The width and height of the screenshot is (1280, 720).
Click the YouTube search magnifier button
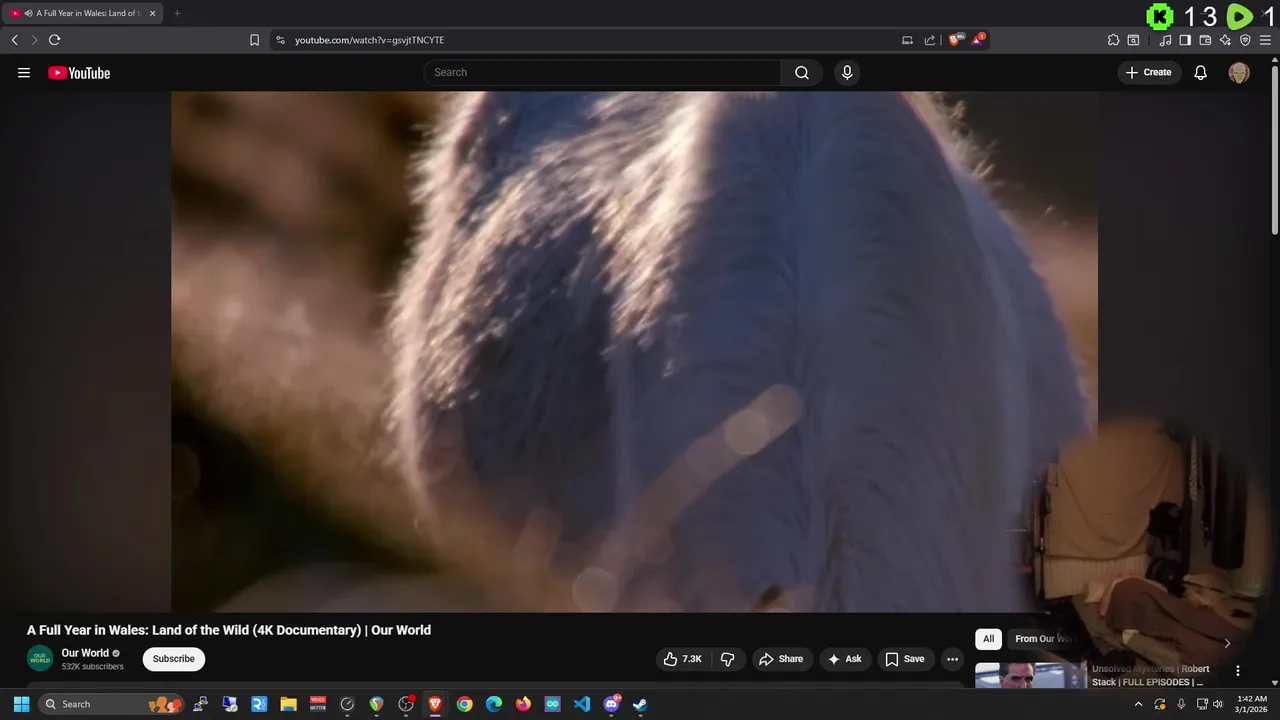coord(802,72)
